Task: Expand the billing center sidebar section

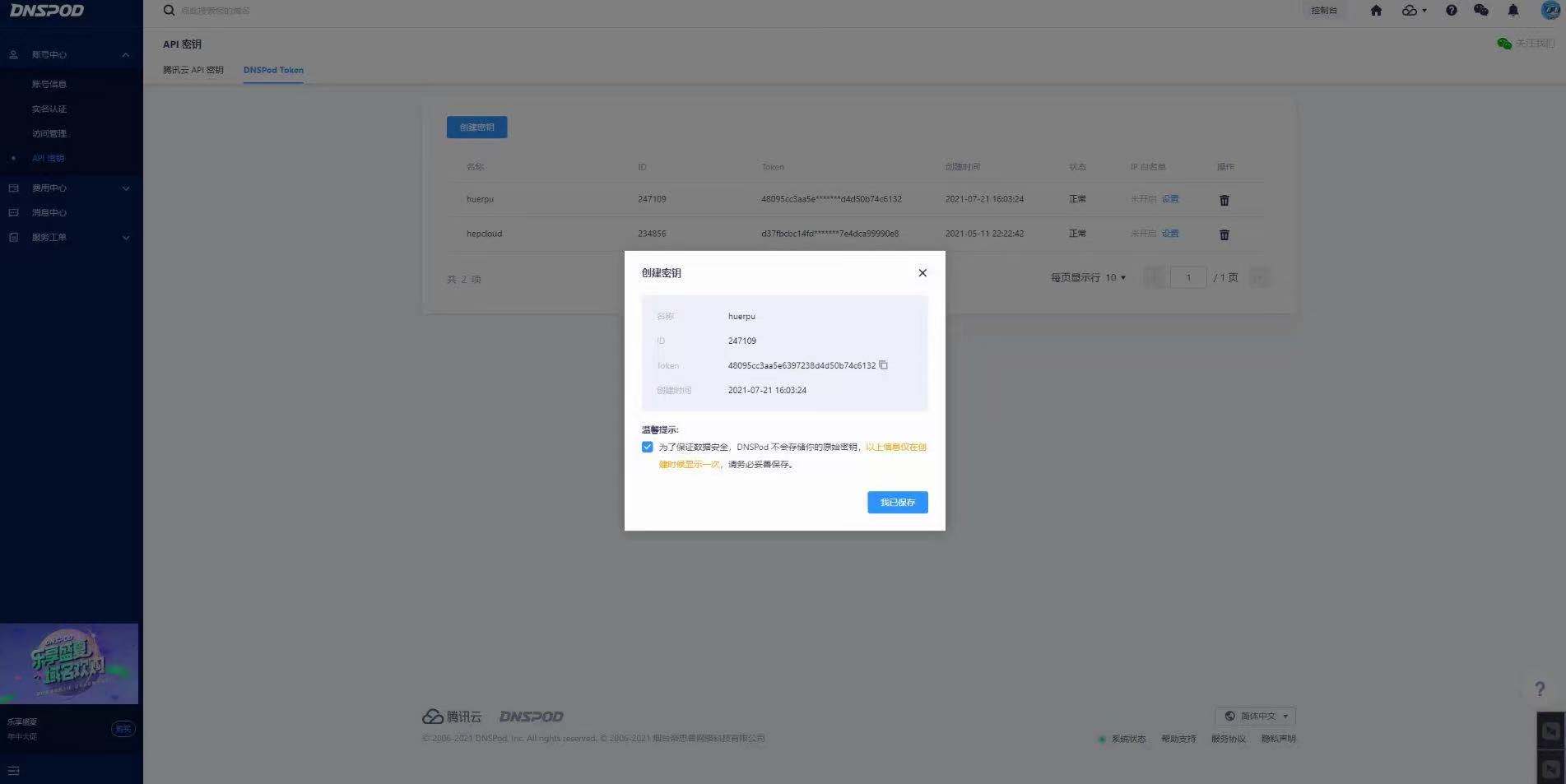Action: tap(125, 188)
